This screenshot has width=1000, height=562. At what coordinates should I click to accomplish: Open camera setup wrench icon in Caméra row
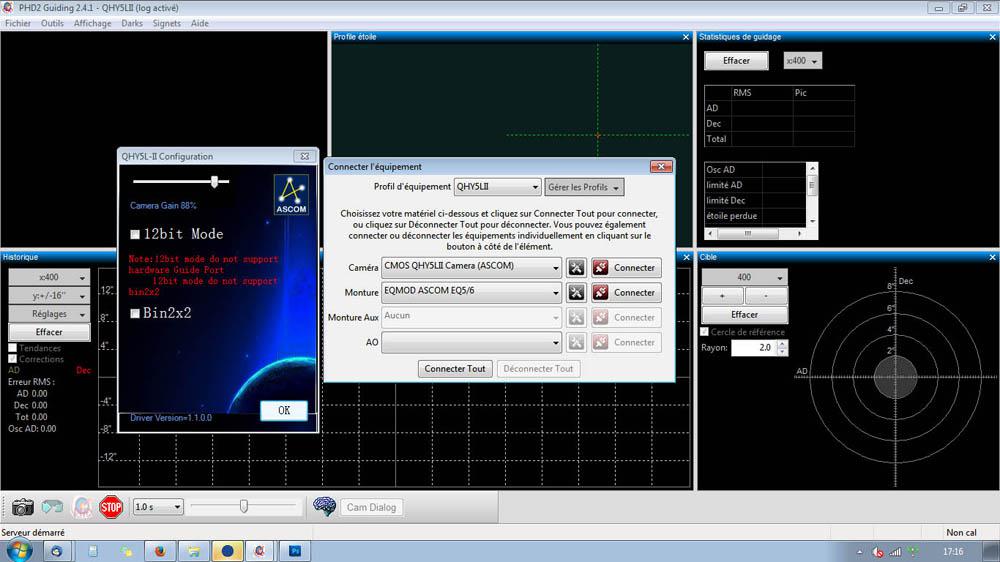coord(576,268)
